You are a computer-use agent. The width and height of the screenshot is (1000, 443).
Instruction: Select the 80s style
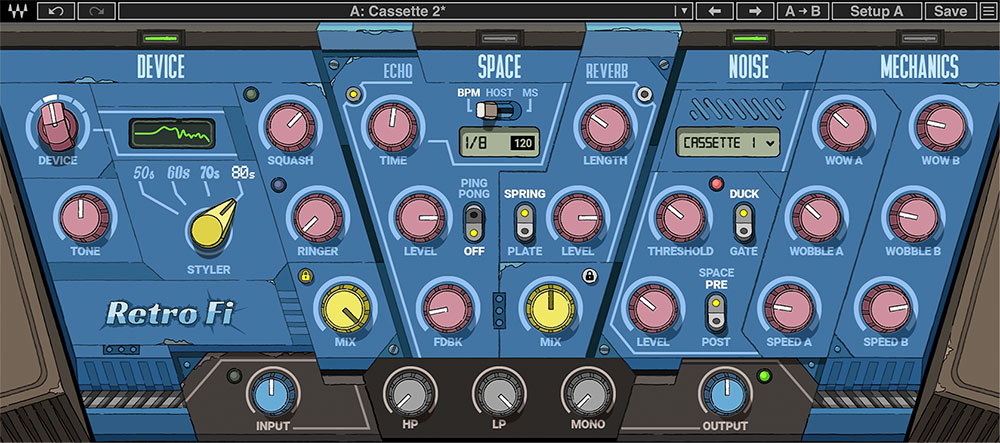pos(243,173)
